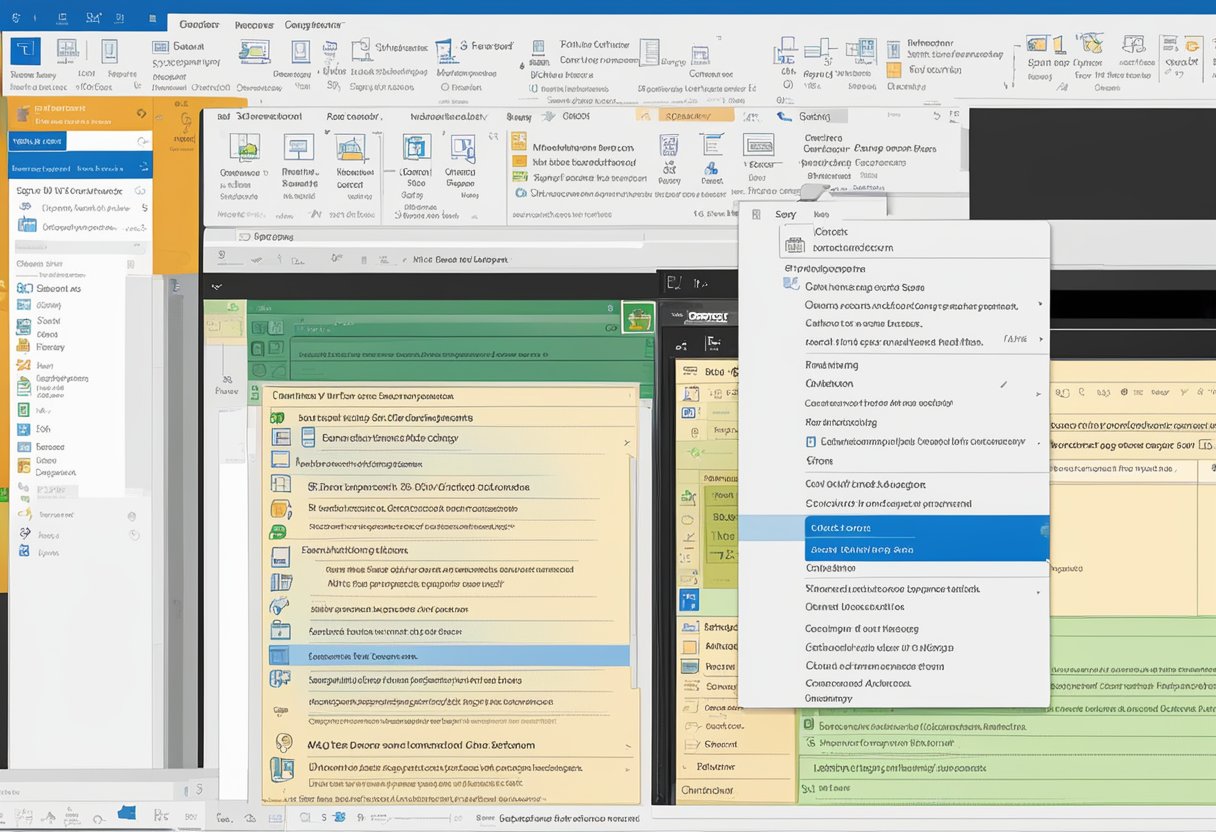
Task: Click the blue selected button in left sidebar
Action: [38, 142]
